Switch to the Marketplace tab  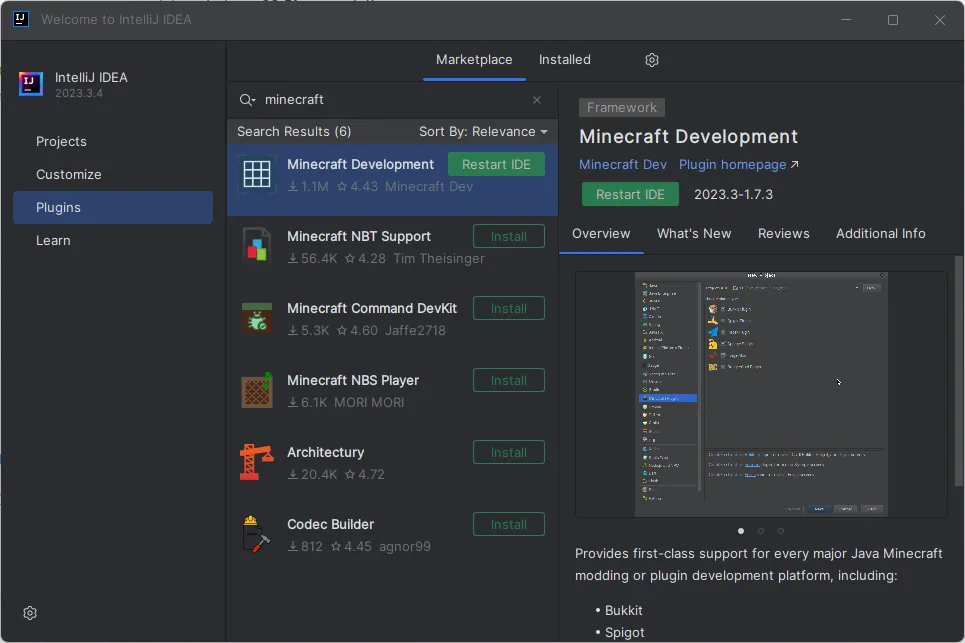(x=474, y=60)
